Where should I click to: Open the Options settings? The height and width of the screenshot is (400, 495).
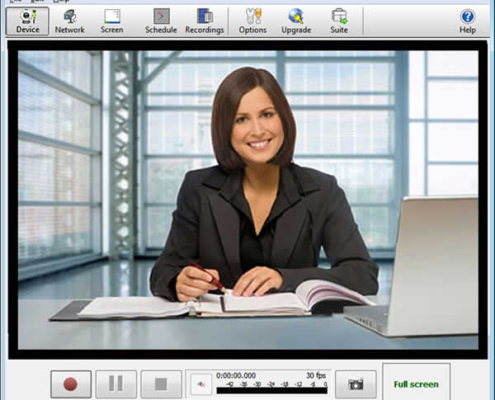pos(253,21)
